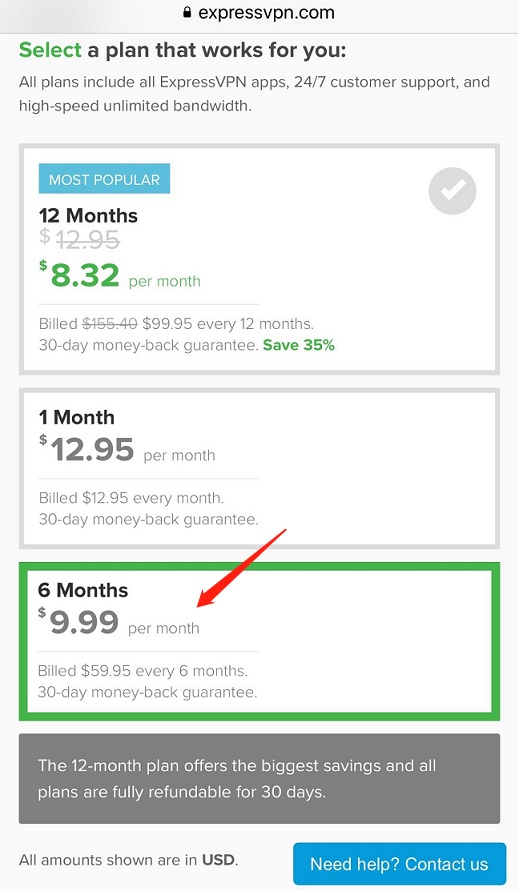Click the MOST POPULAR badge
The height and width of the screenshot is (891, 518).
coord(105,180)
